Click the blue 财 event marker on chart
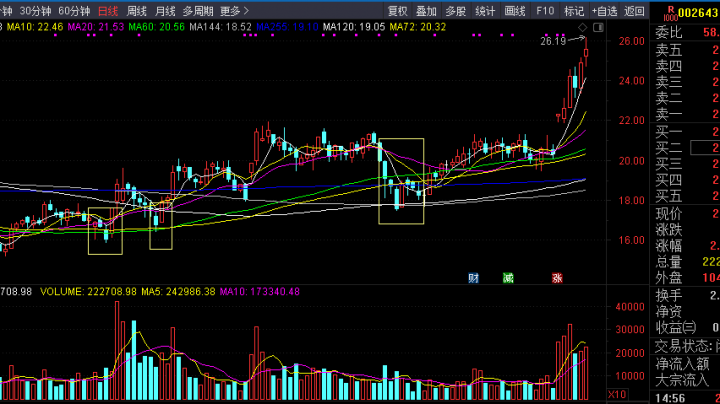Viewport: 720px width, 404px height. [x=474, y=278]
